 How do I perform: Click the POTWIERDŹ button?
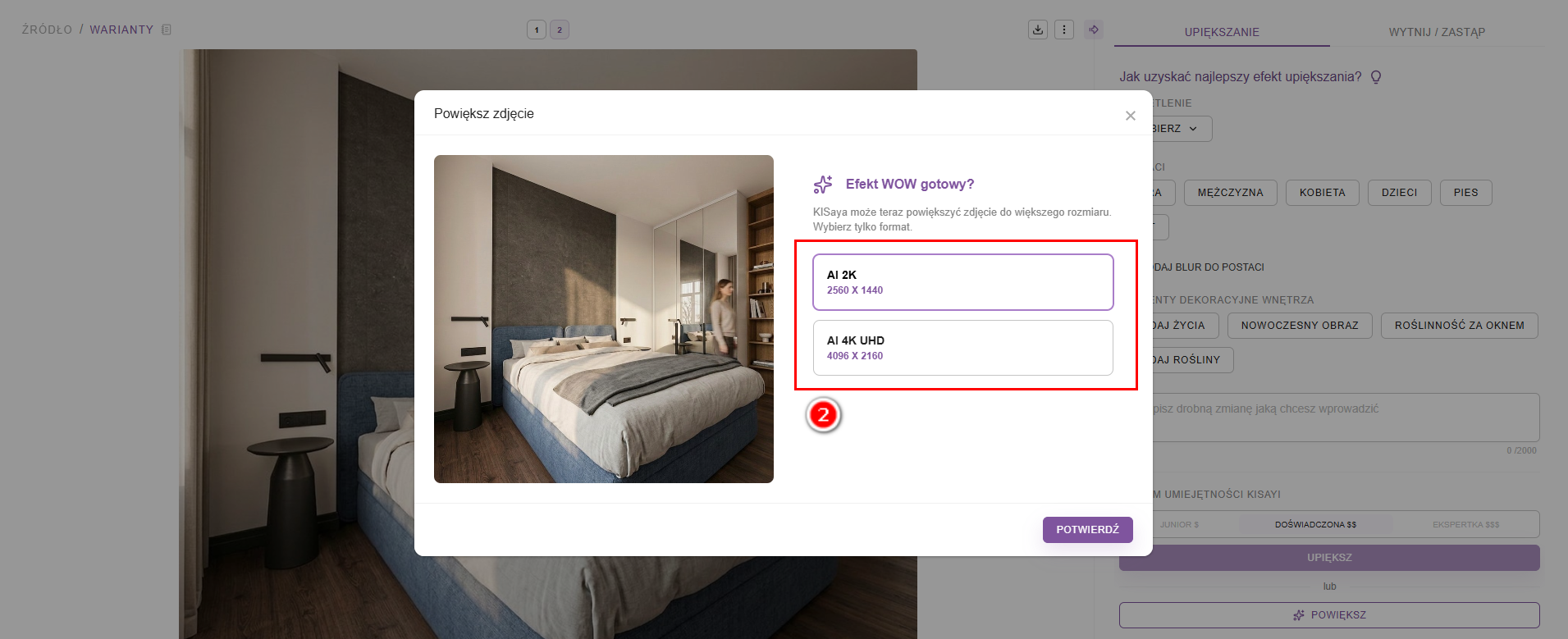pyautogui.click(x=1088, y=530)
